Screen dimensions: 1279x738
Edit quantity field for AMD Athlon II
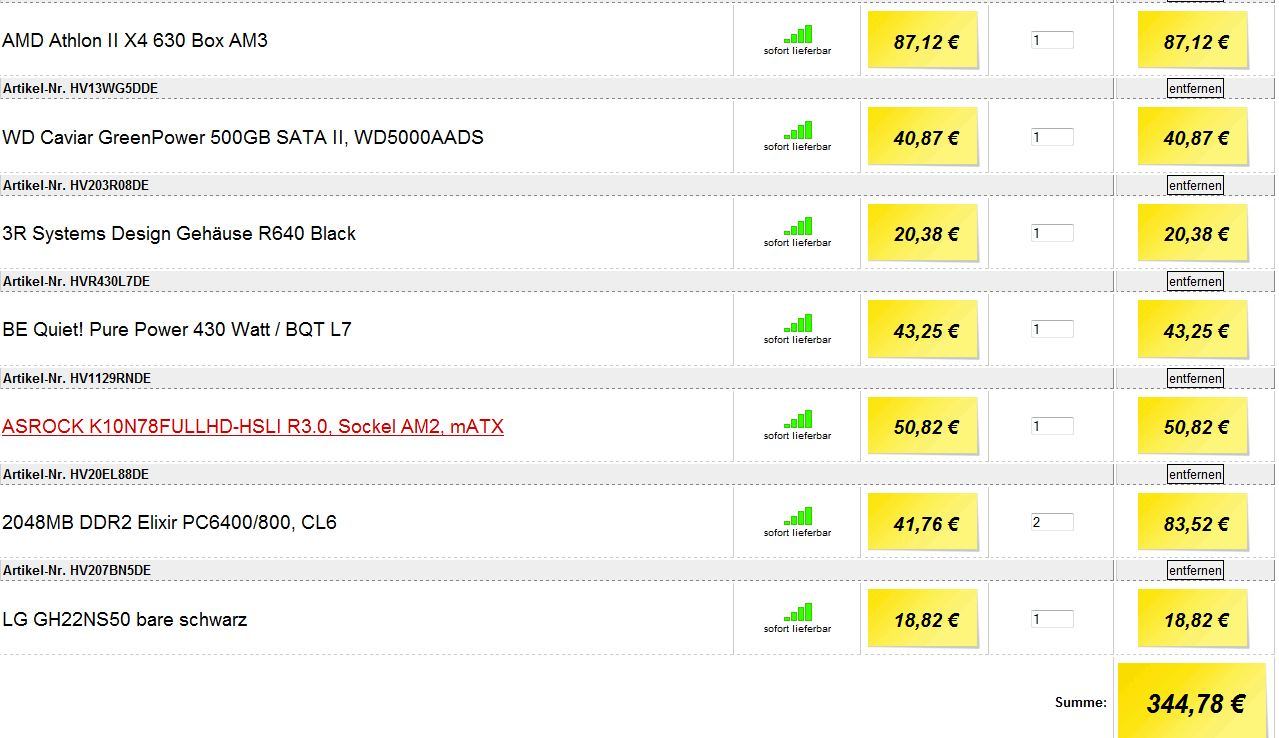click(1052, 40)
